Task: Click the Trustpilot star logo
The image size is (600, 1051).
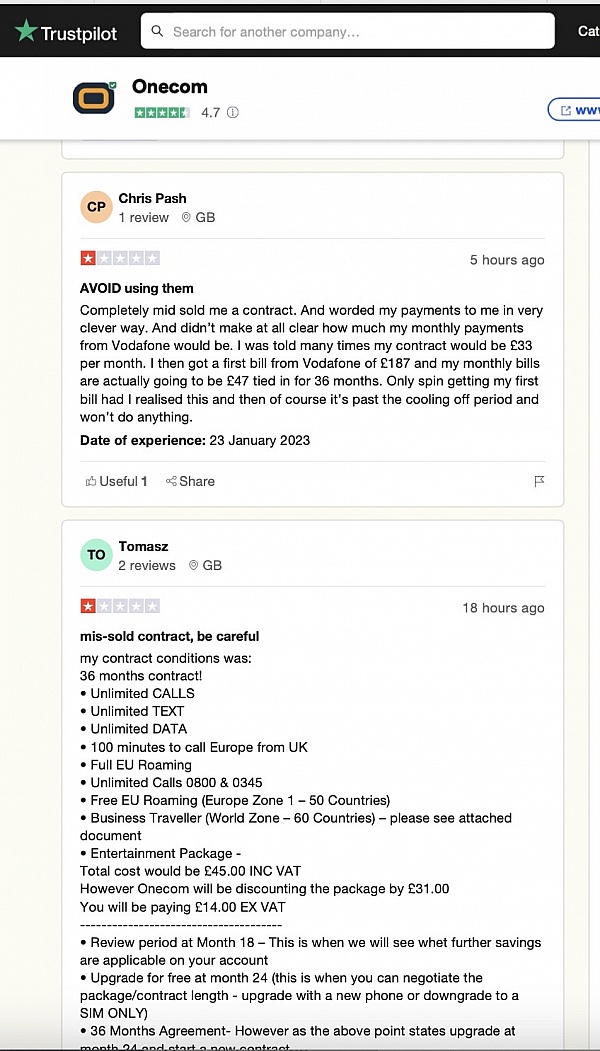Action: 26,31
